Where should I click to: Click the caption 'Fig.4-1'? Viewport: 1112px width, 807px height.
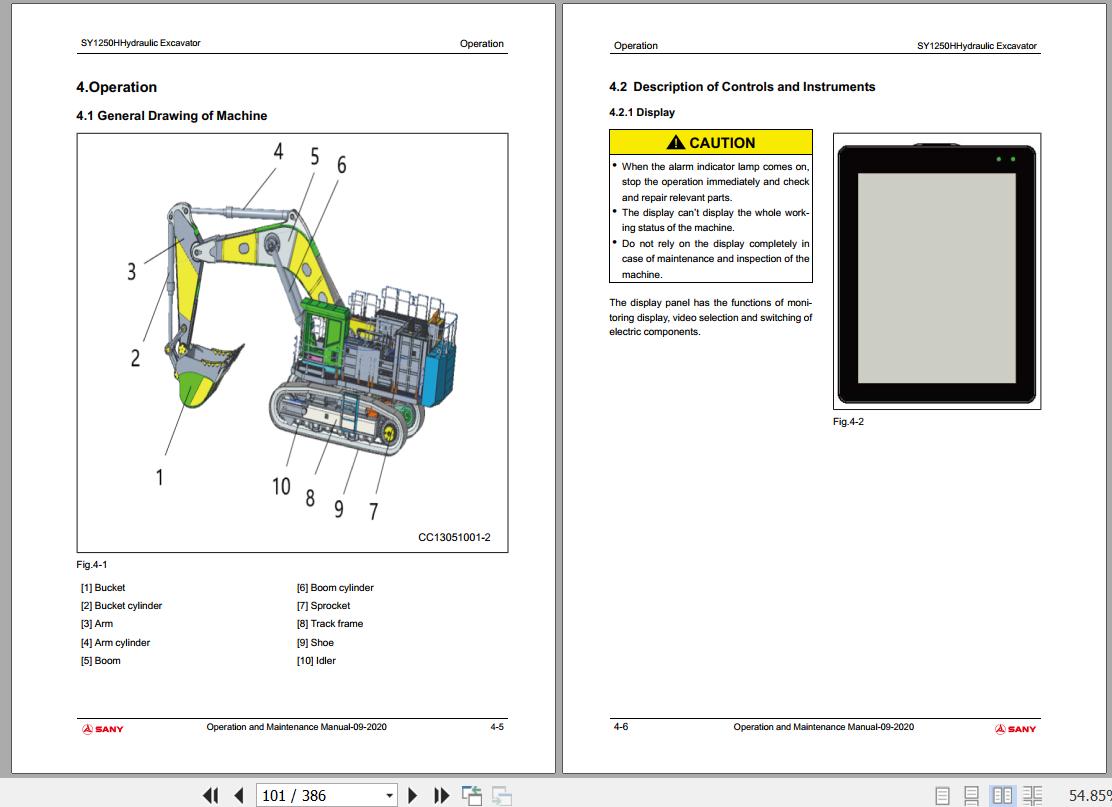[x=91, y=564]
